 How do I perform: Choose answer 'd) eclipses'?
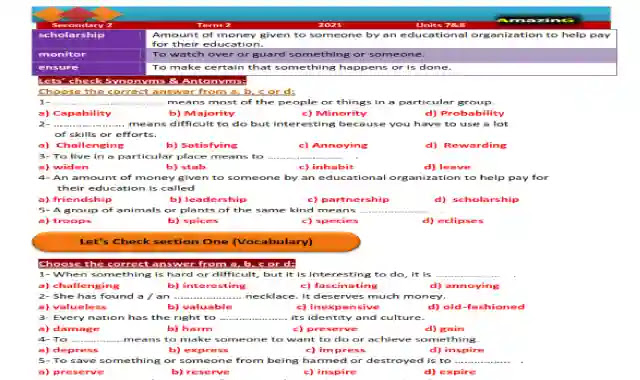pos(453,221)
